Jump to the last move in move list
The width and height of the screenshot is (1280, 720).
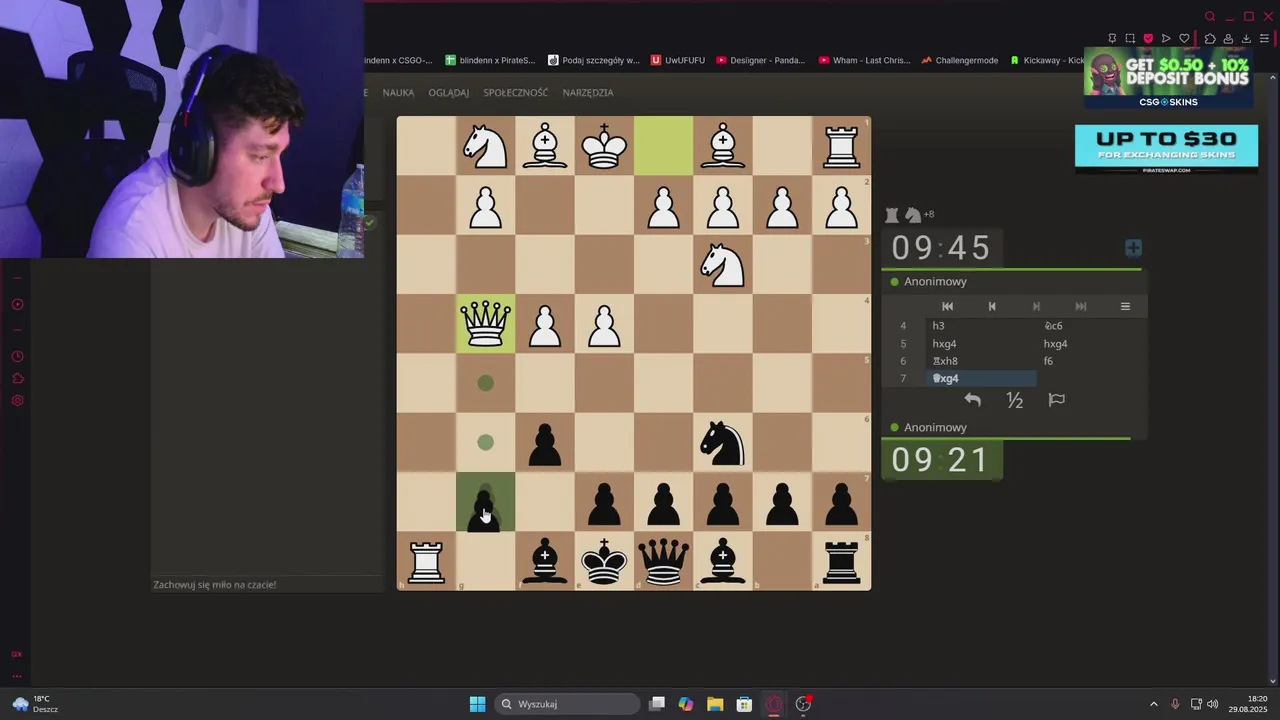coord(1080,306)
